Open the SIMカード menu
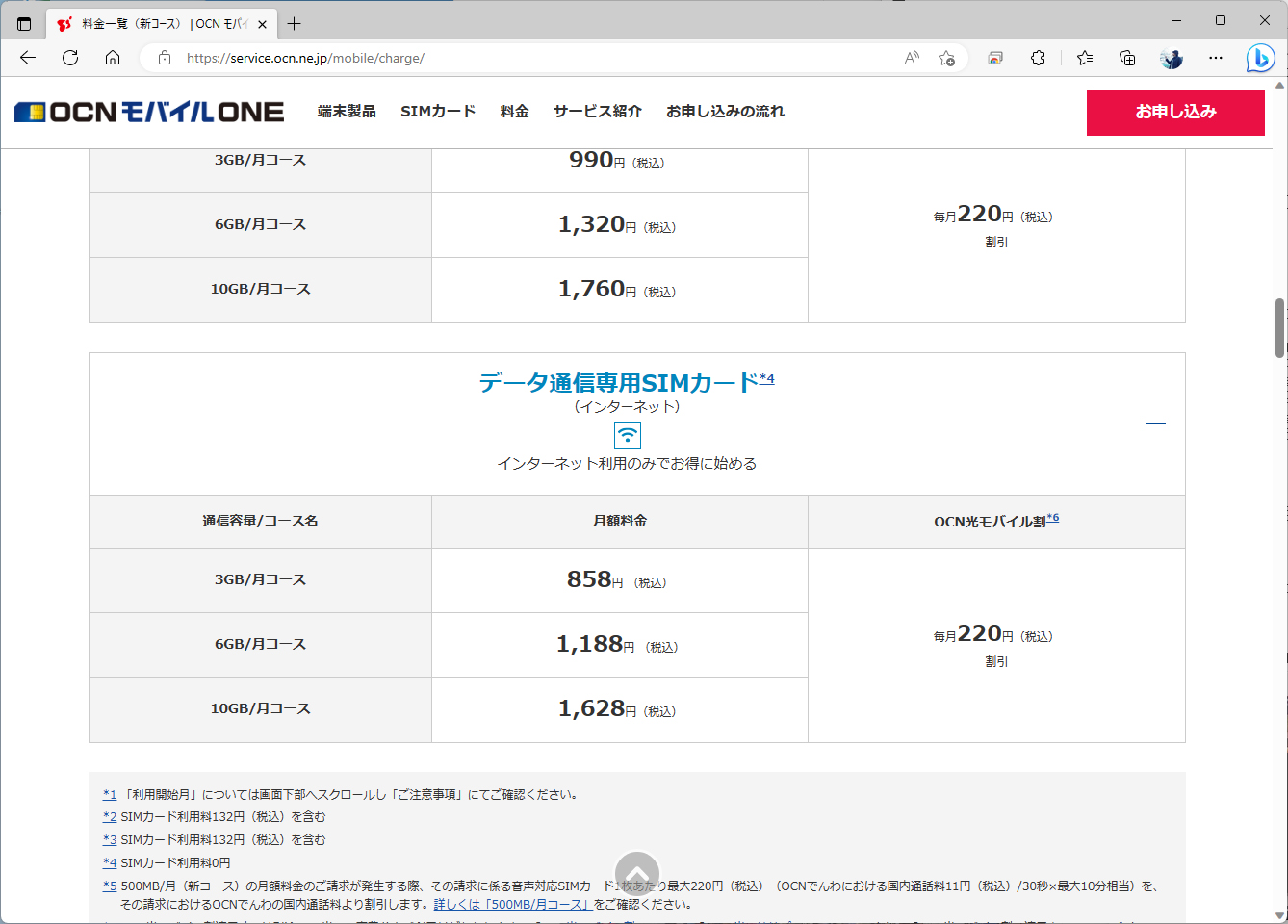The width and height of the screenshot is (1288, 924). click(x=438, y=112)
